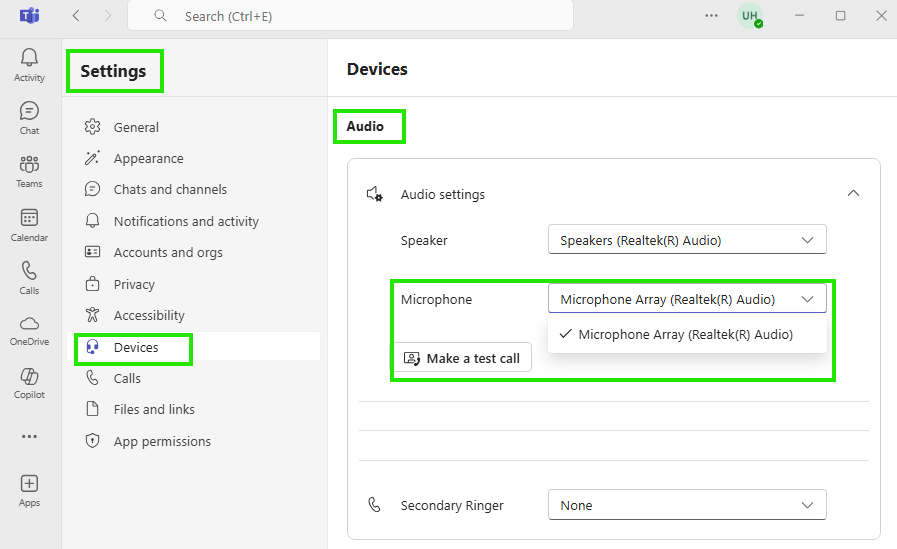
Task: Open Accounts and orgs settings
Action: tap(168, 252)
